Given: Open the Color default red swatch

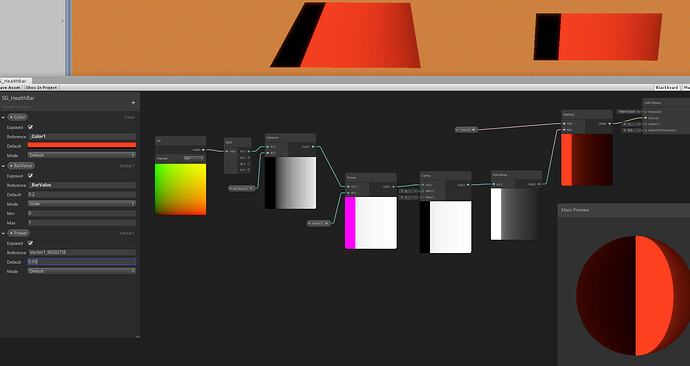Looking at the screenshot, I should click(81, 145).
